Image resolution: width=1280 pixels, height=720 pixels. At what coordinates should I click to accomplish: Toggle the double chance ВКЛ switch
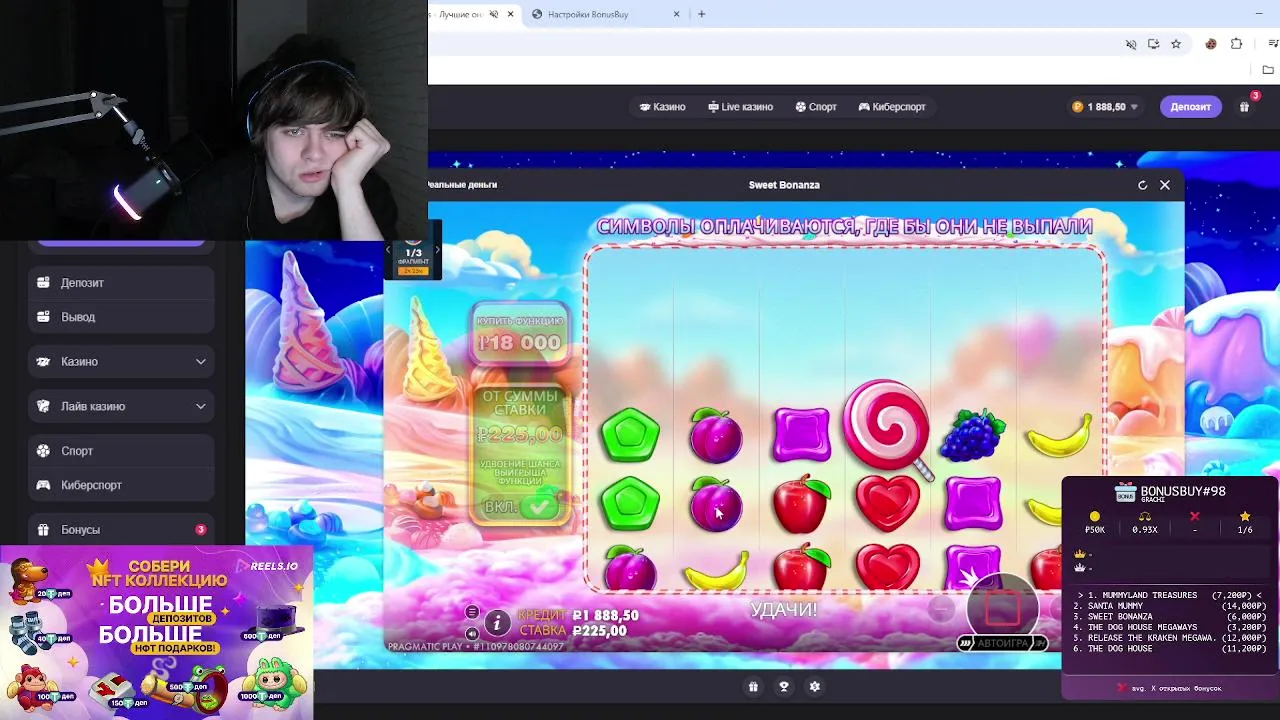point(520,507)
